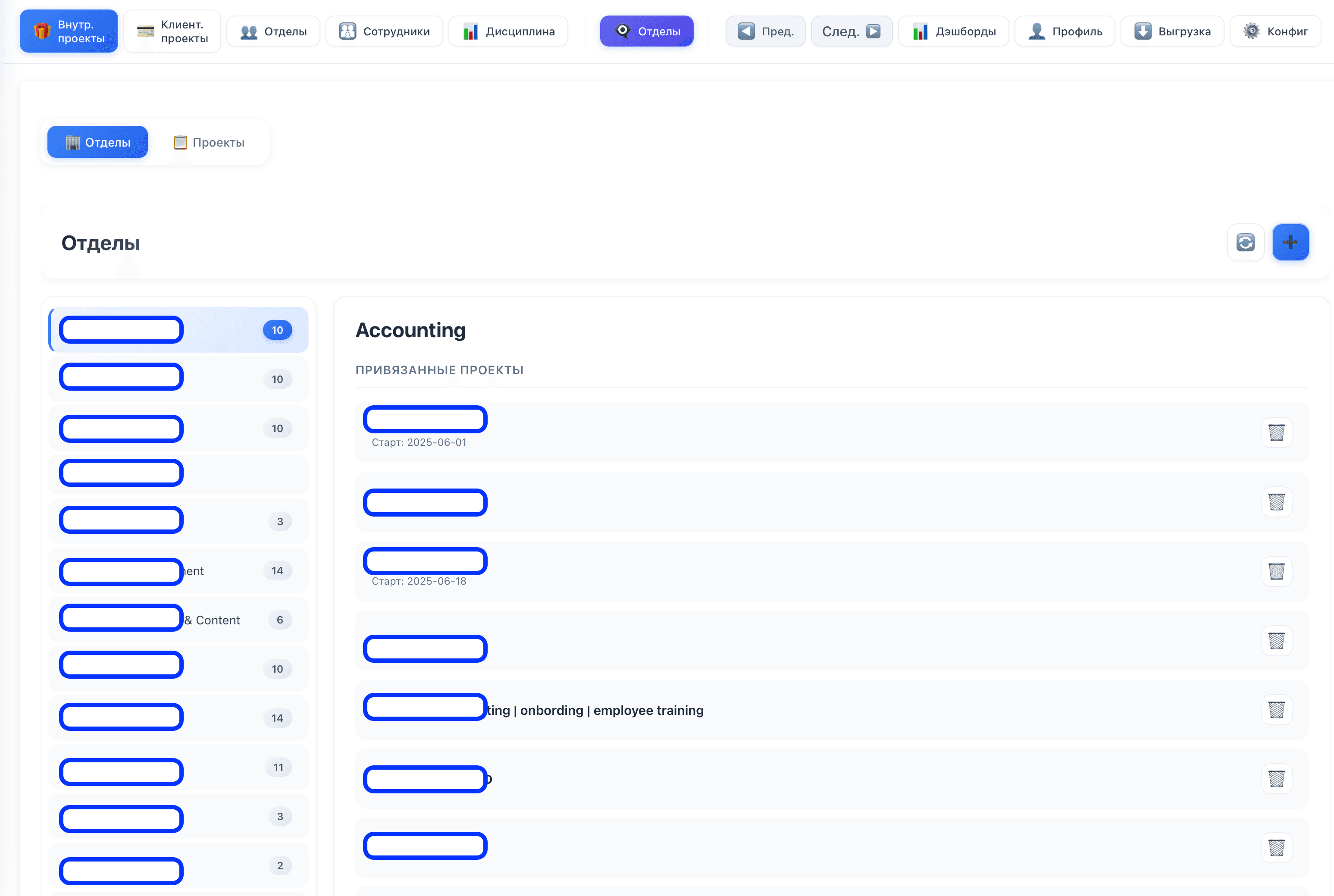Screen dimensions: 1334x896
Task: Click the refresh departments icon
Action: click(1245, 242)
